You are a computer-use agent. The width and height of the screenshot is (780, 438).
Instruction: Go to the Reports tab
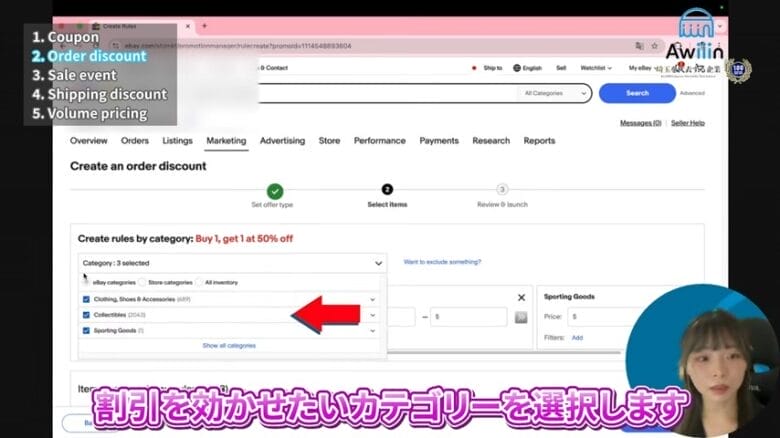pos(539,141)
